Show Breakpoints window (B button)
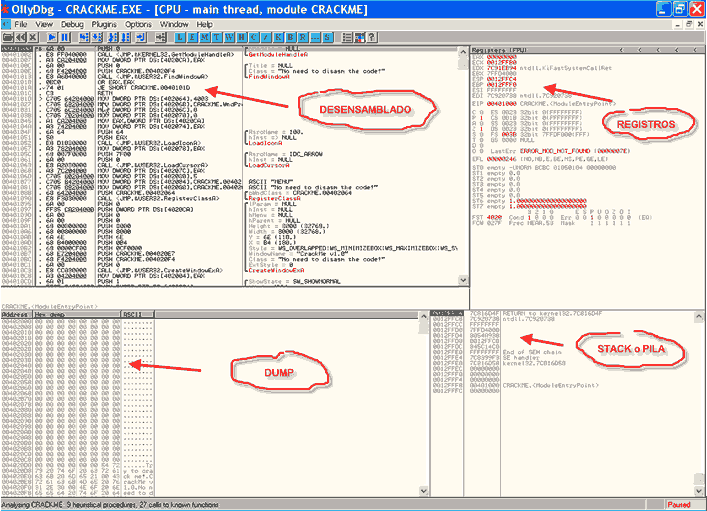 (x=290, y=37)
